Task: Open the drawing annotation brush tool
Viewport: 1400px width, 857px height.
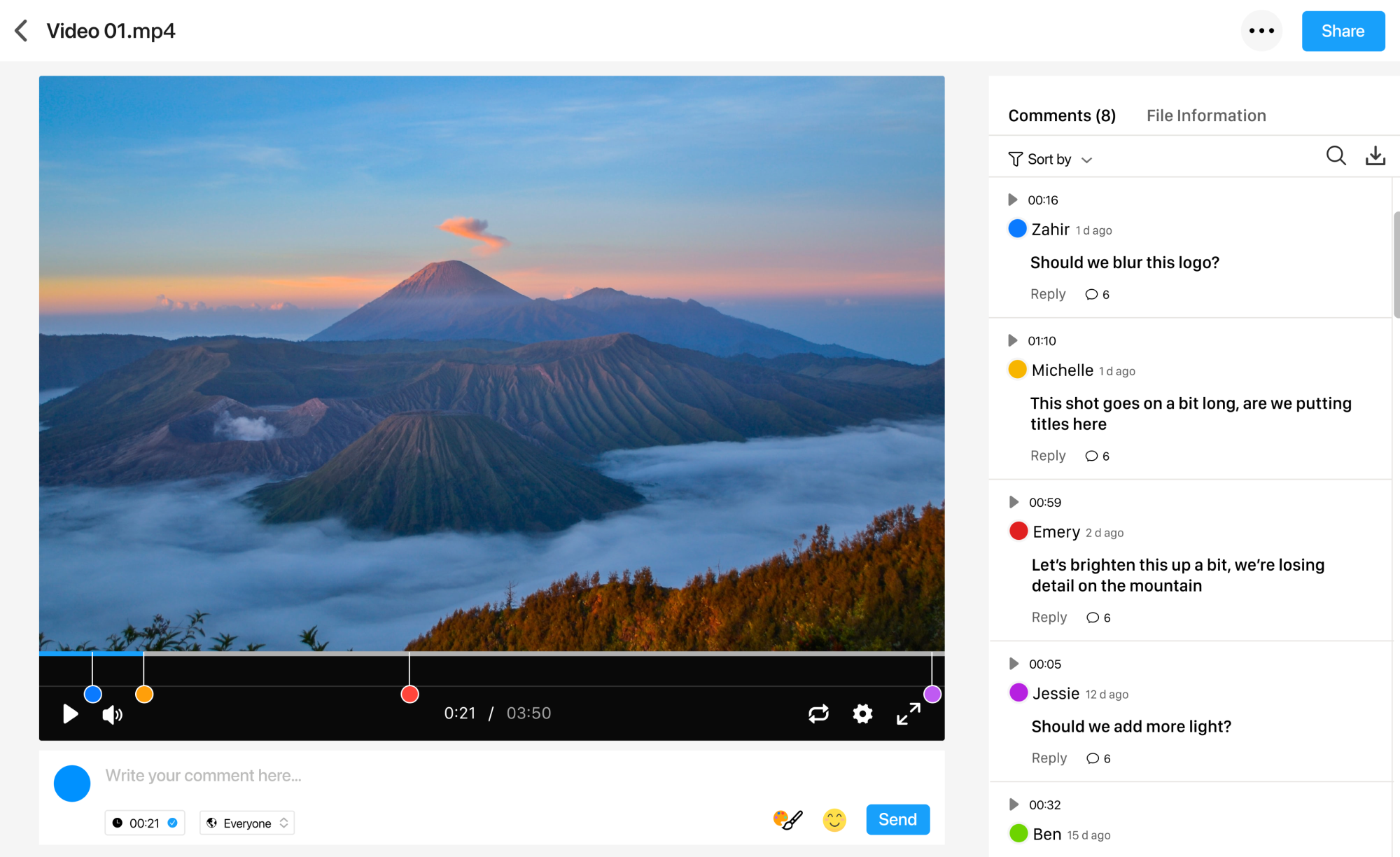Action: 788,819
